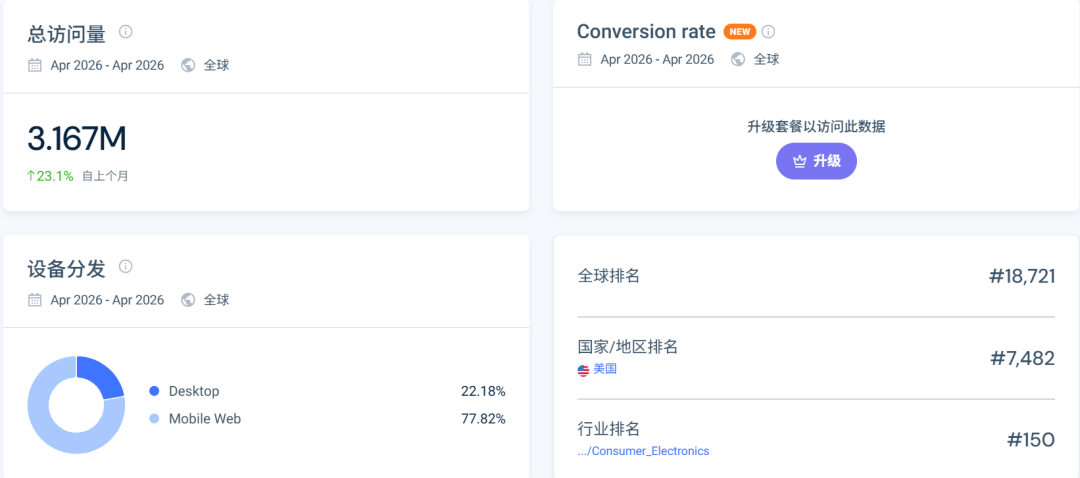Click calendar icon in Conversion rate card

(x=585, y=59)
